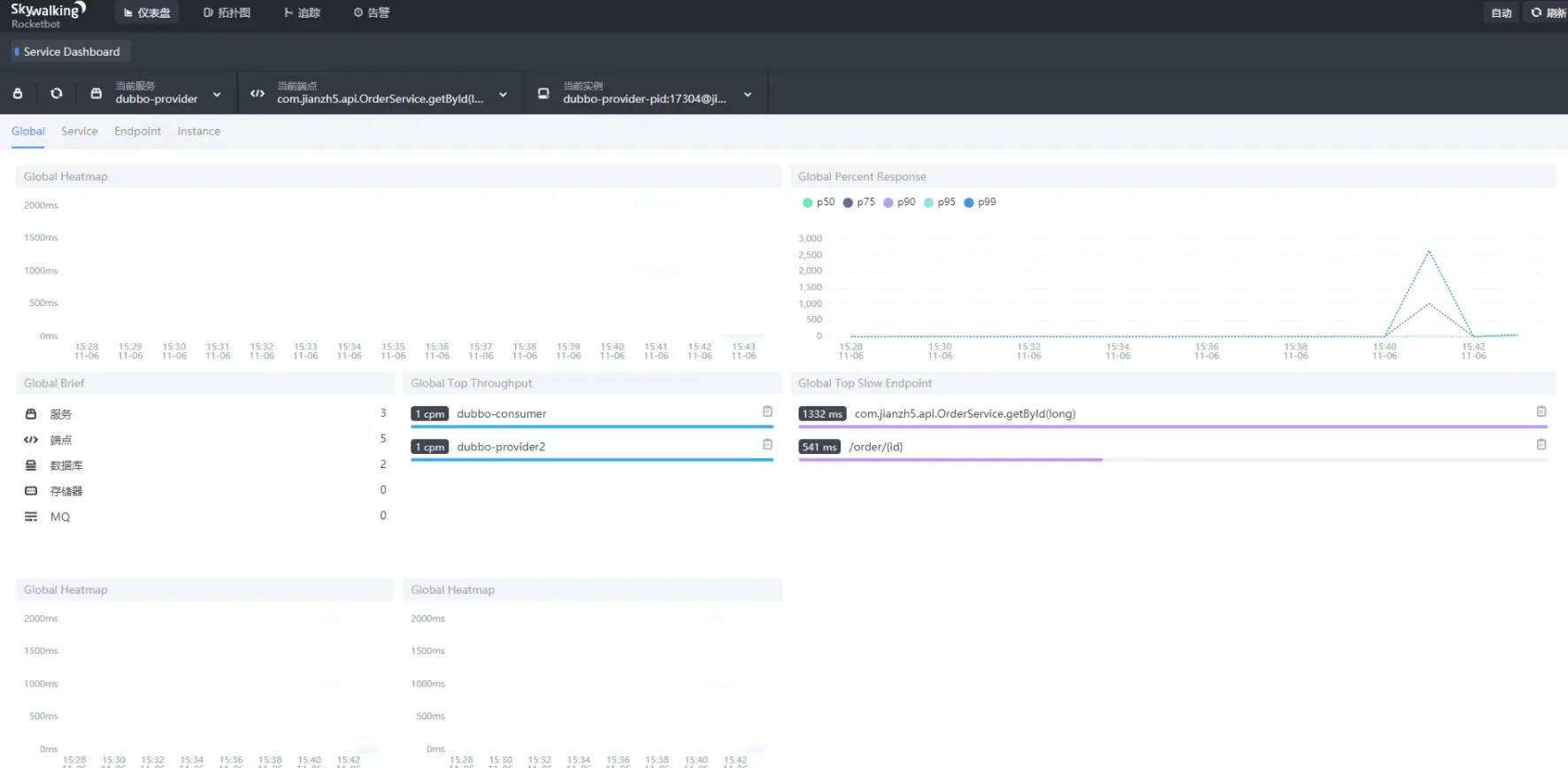Open the OrderService.getById endpoint dropdown

380,93
